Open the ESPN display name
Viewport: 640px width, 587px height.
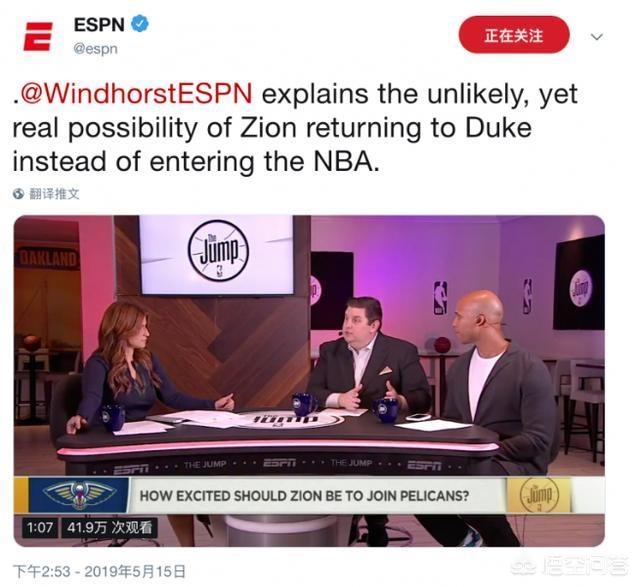(99, 24)
